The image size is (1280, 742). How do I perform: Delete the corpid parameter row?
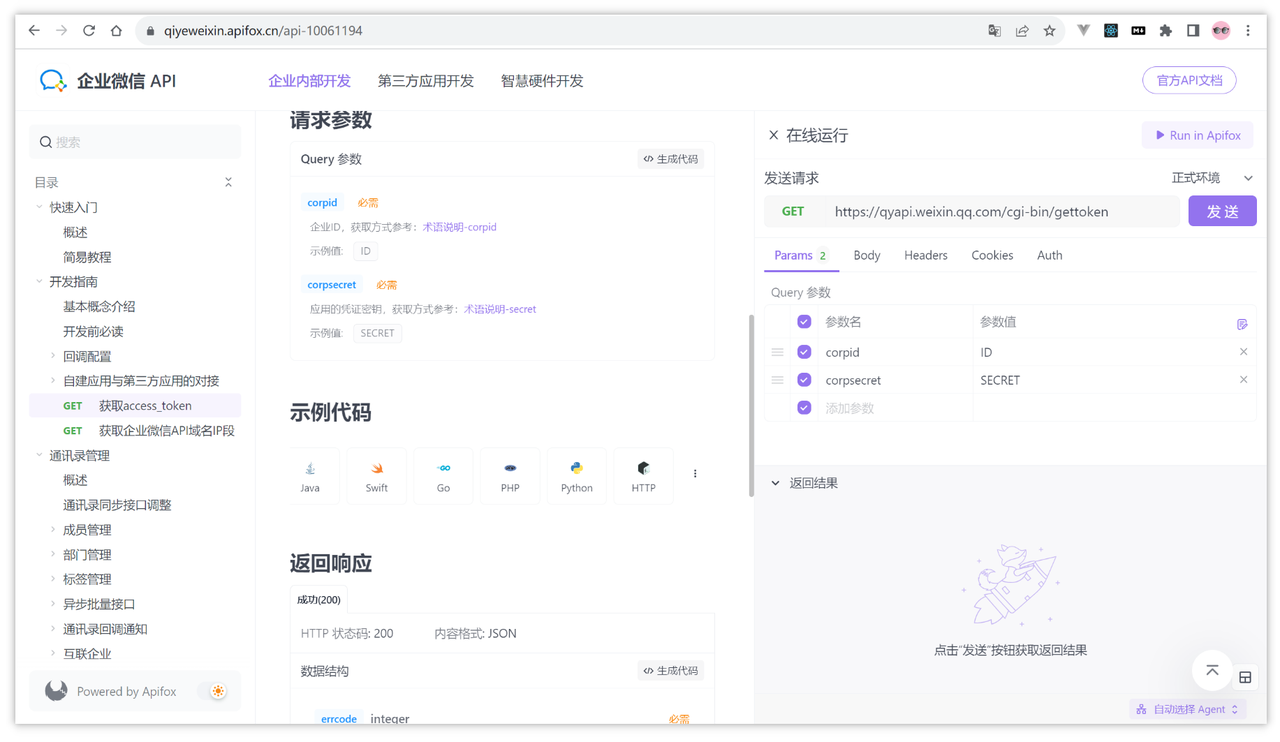1243,352
